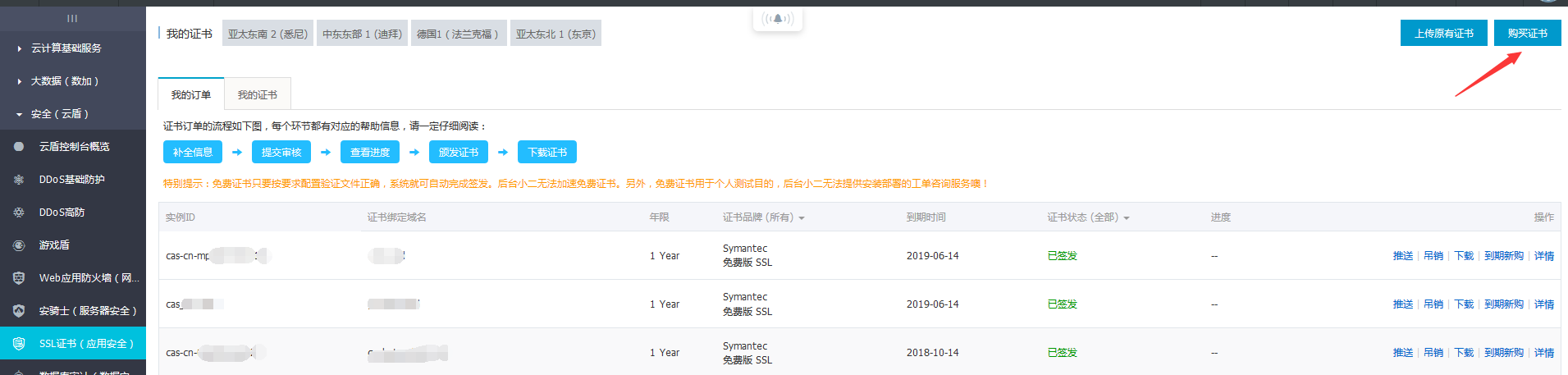Click 吊销 in the 2018-10-14 row
The width and height of the screenshot is (1568, 375).
1433,353
